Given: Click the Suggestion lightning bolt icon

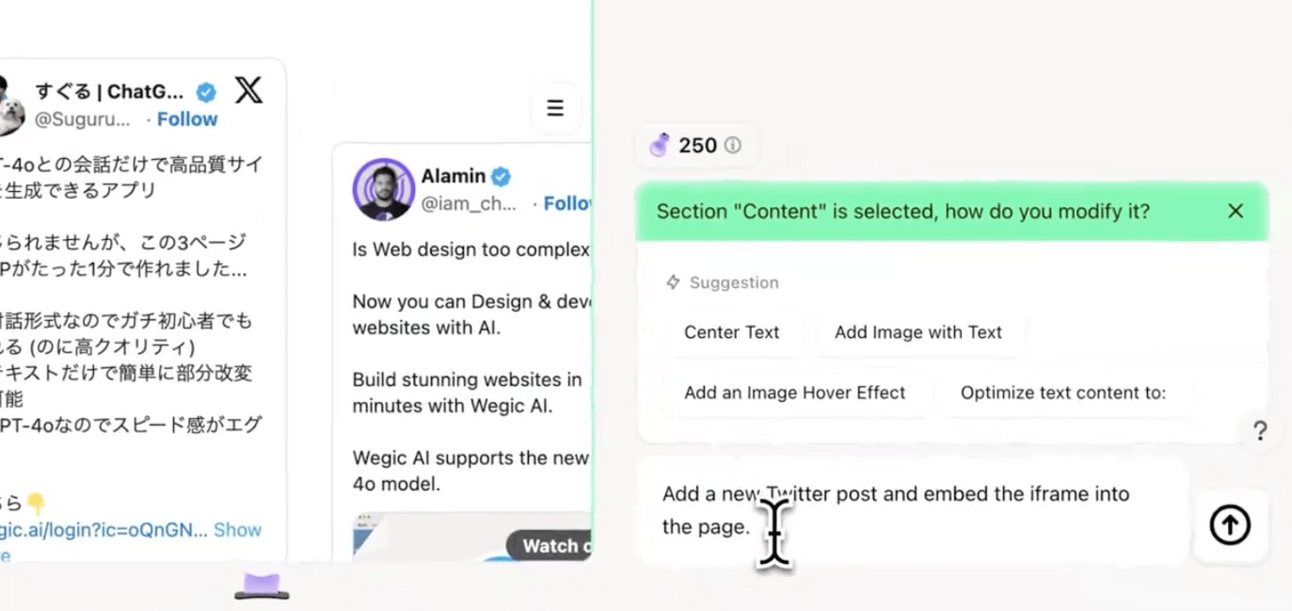Looking at the screenshot, I should [673, 282].
